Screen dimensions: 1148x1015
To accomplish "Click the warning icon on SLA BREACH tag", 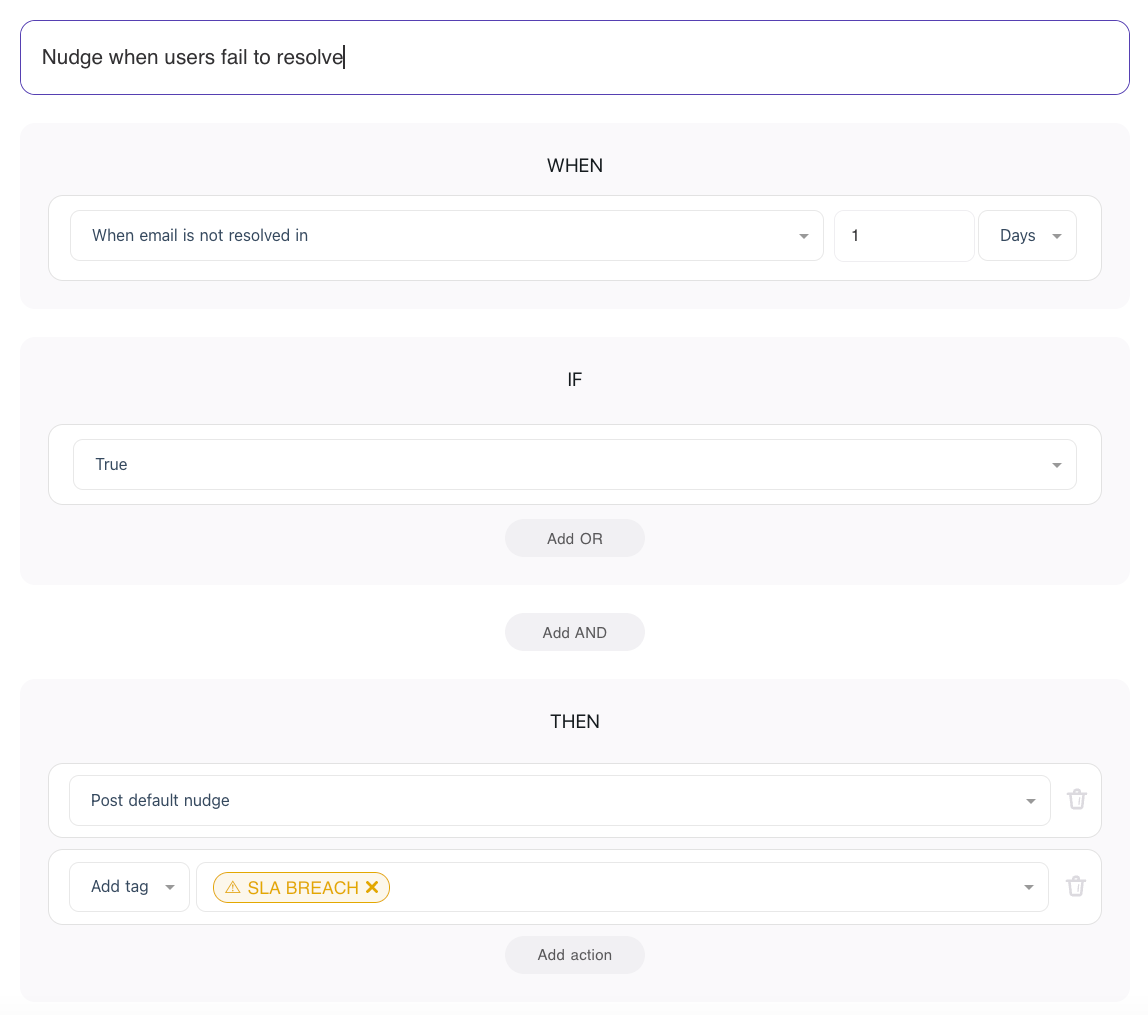I will (233, 888).
